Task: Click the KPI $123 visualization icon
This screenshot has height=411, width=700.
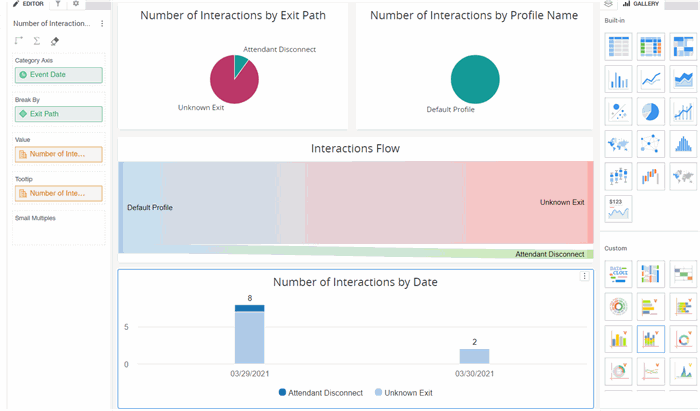Action: (x=619, y=208)
